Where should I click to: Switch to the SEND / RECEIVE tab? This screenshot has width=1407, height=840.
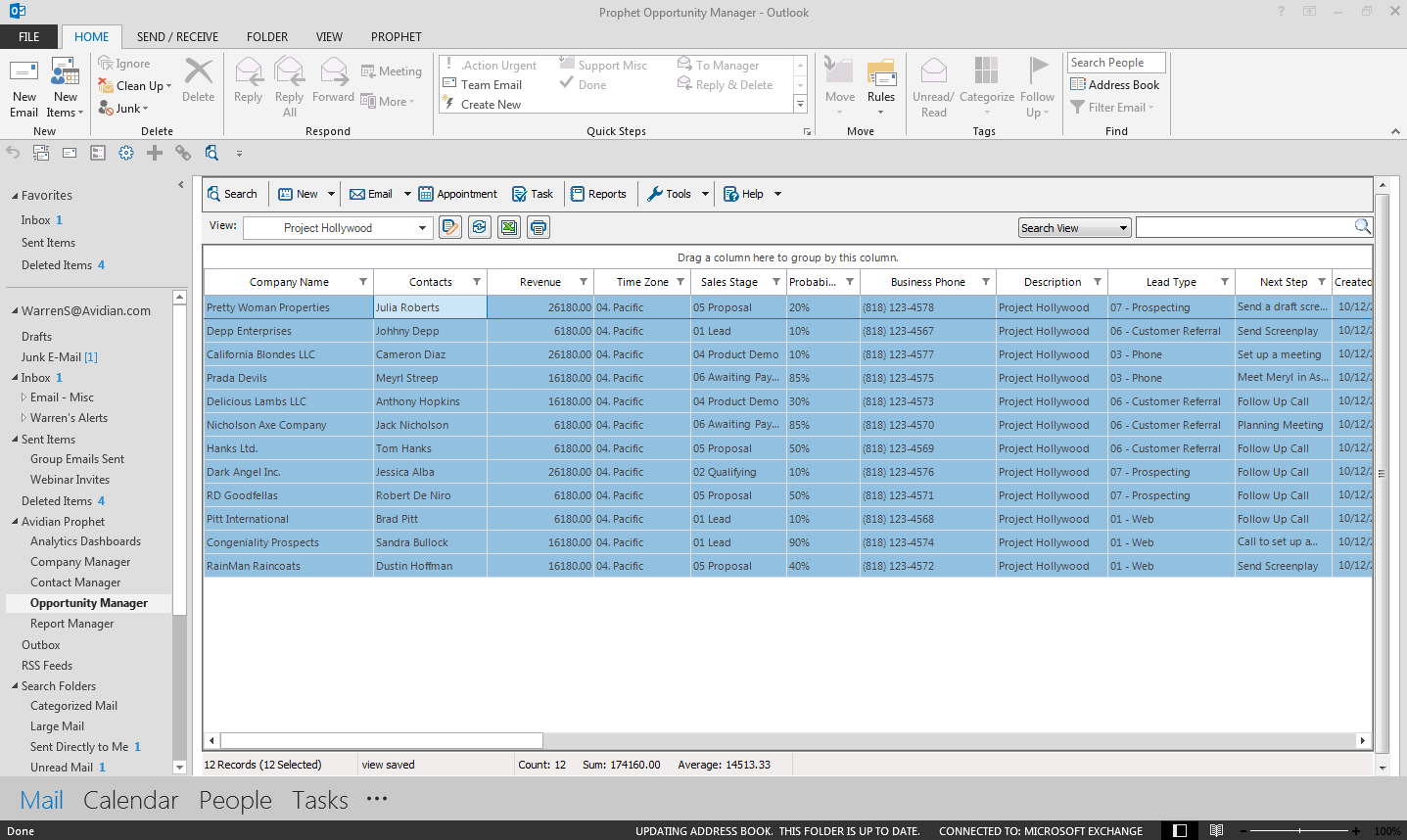pyautogui.click(x=177, y=36)
